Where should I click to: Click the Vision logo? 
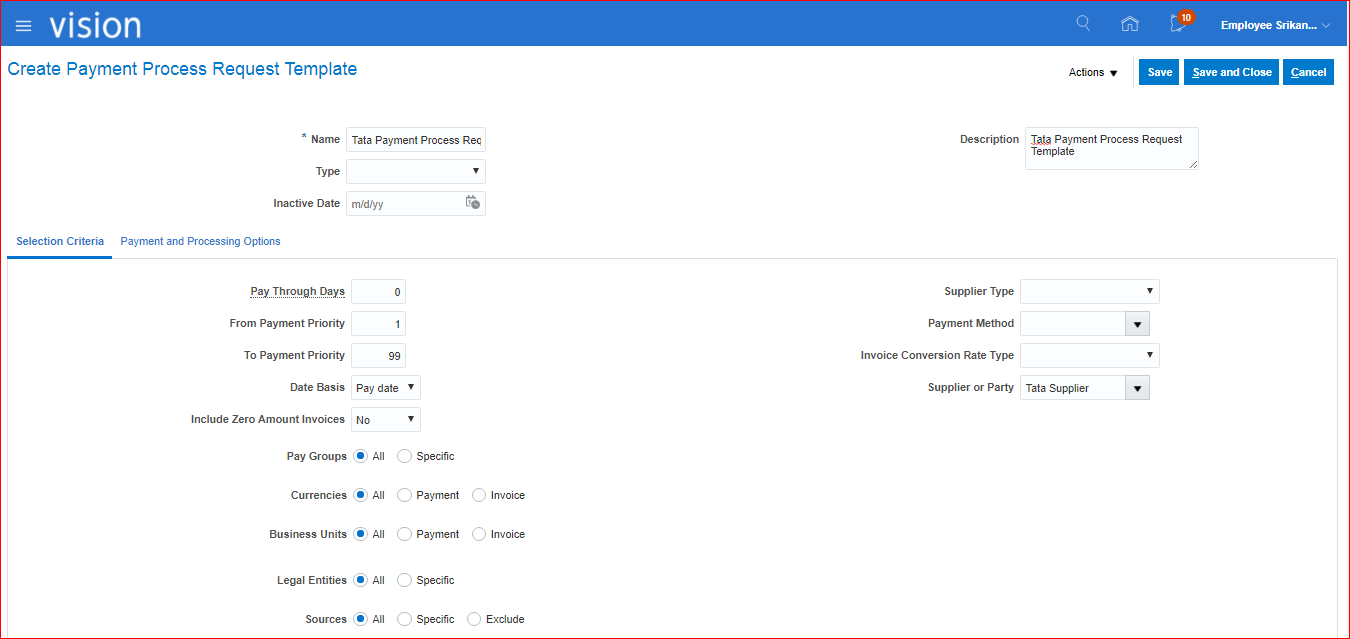pos(95,25)
